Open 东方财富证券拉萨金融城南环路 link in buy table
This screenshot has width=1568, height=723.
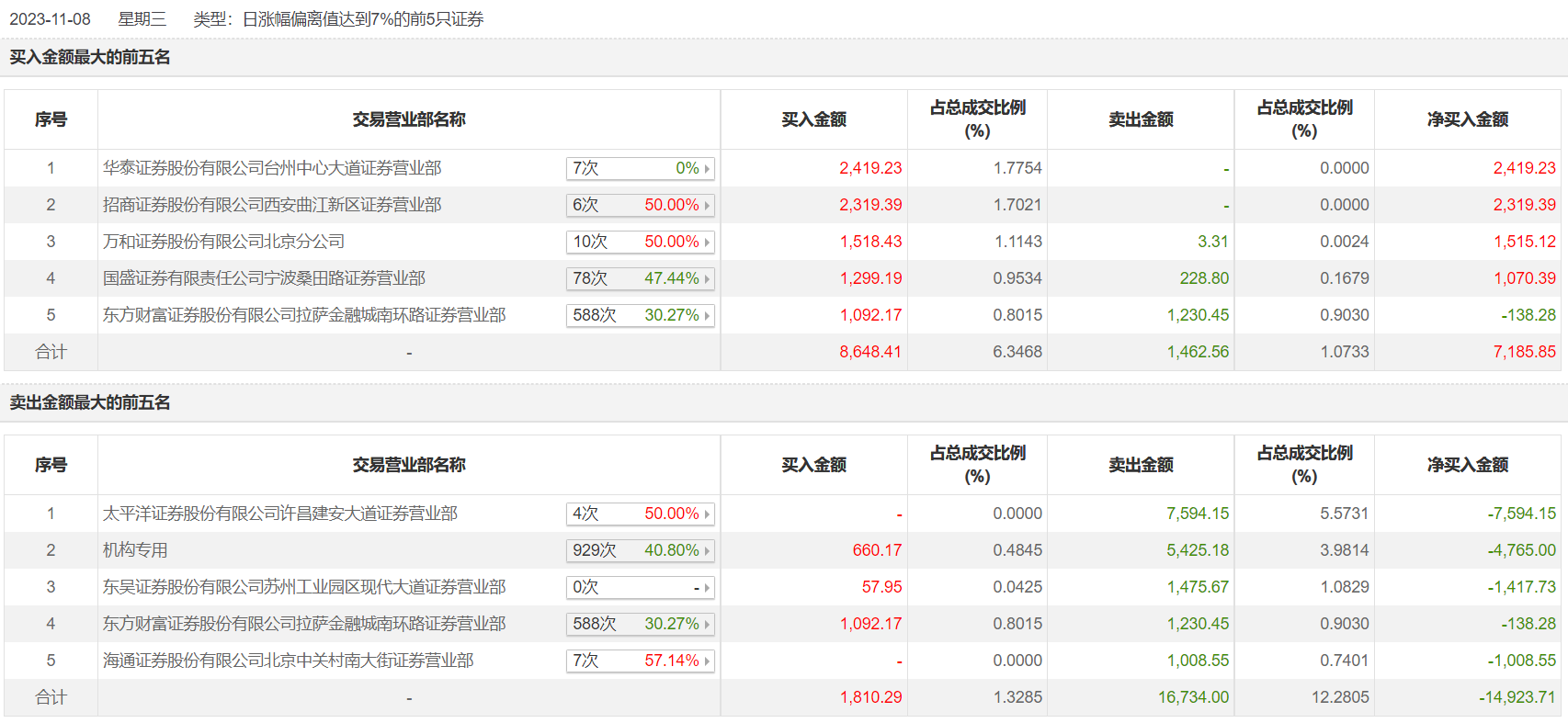(304, 315)
